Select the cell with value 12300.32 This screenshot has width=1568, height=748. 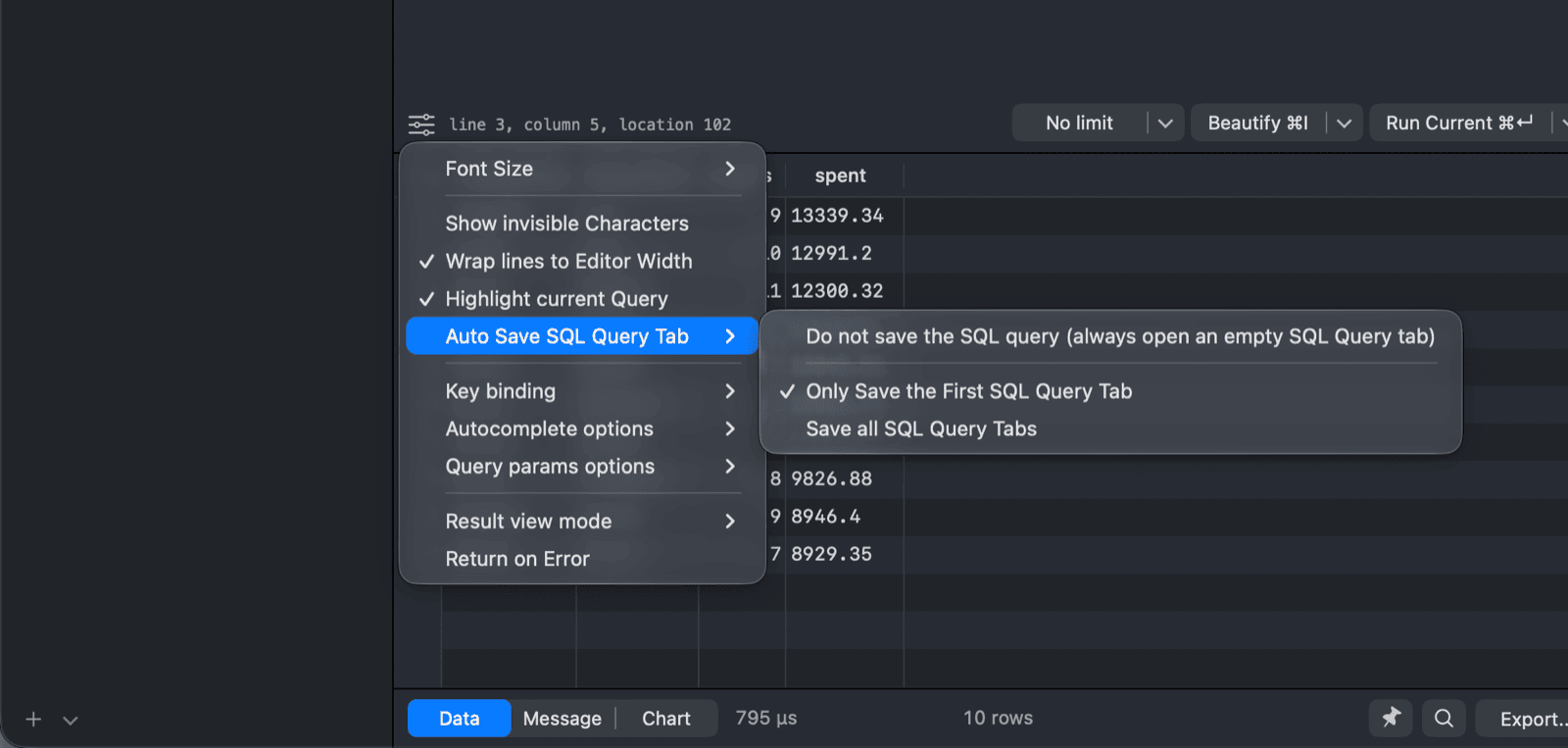click(x=844, y=291)
